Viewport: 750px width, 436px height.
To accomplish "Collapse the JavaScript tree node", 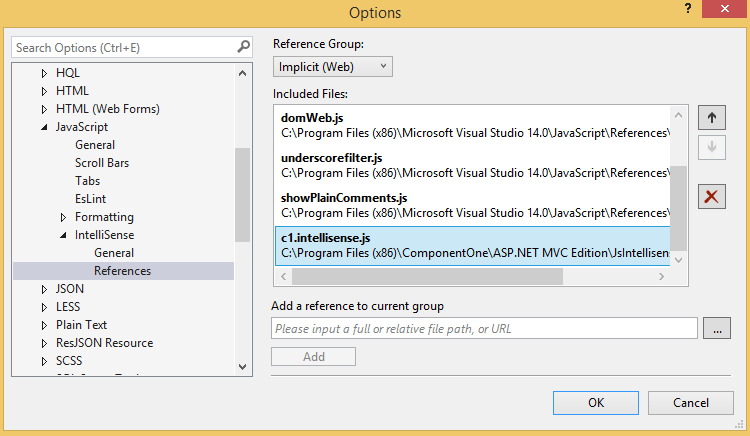I will tap(44, 127).
